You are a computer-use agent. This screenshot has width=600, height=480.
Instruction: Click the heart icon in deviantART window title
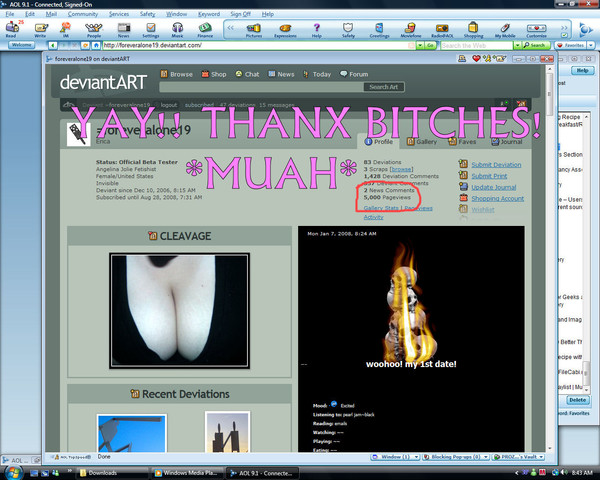click(x=476, y=59)
